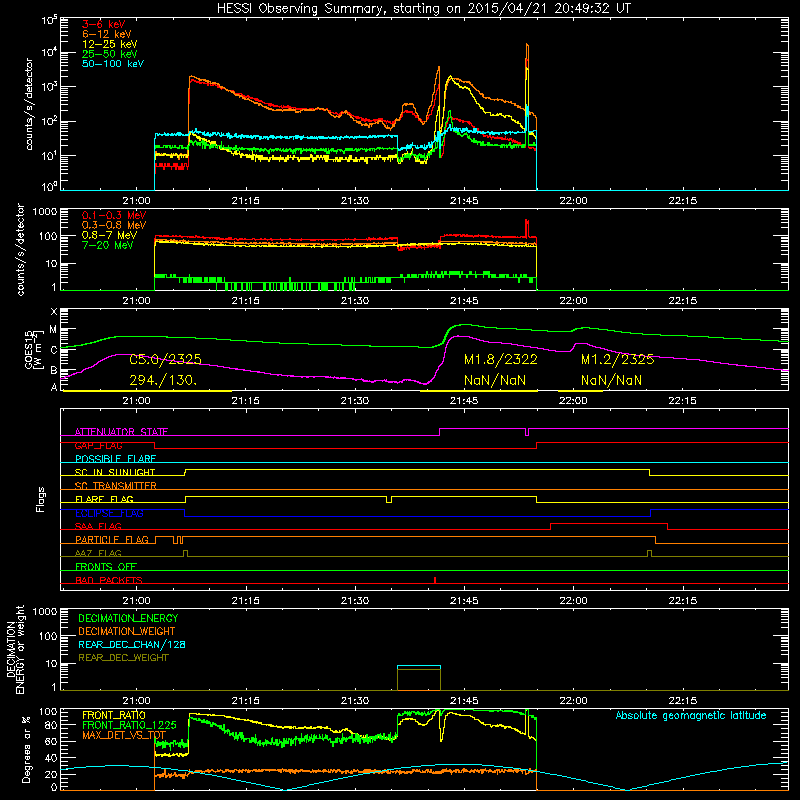The image size is (800, 800).
Task: Click 21:30 tick label under the MeV panel
Action: 355,301
